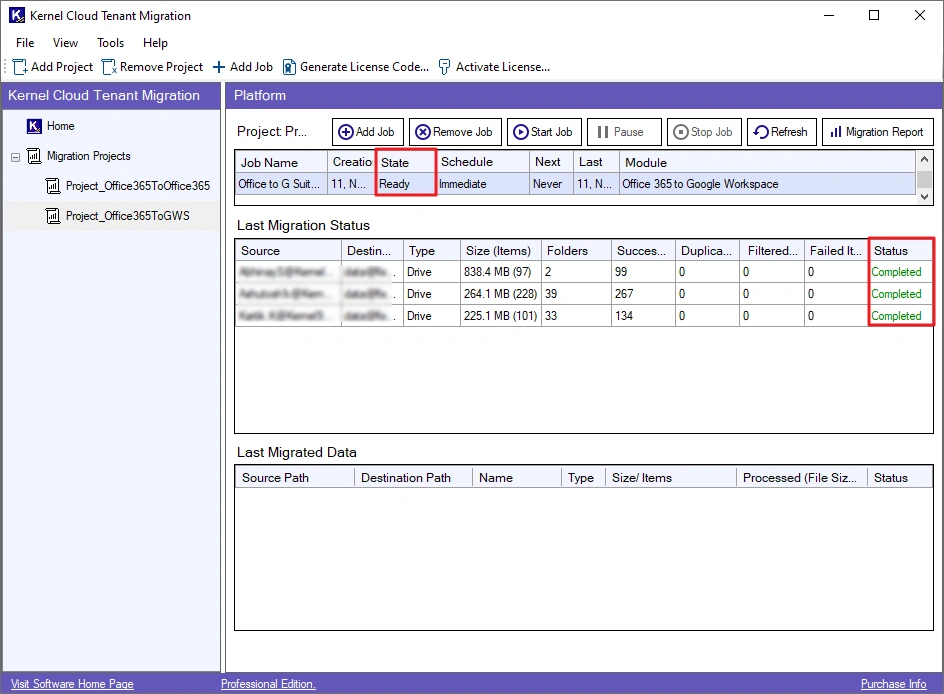944x694 pixels.
Task: Open the Purchase Info link
Action: [893, 684]
